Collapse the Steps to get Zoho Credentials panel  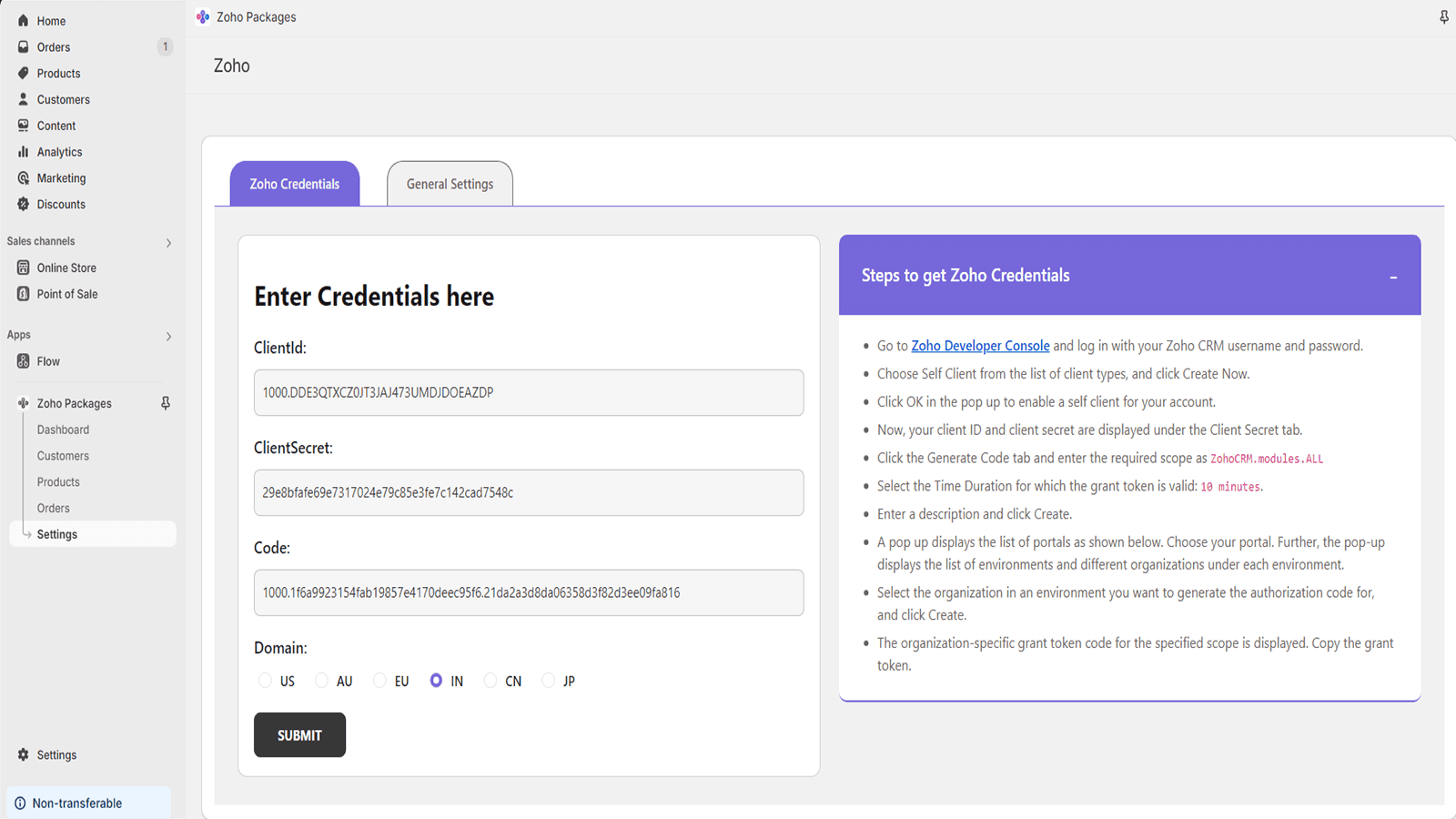click(x=1393, y=276)
